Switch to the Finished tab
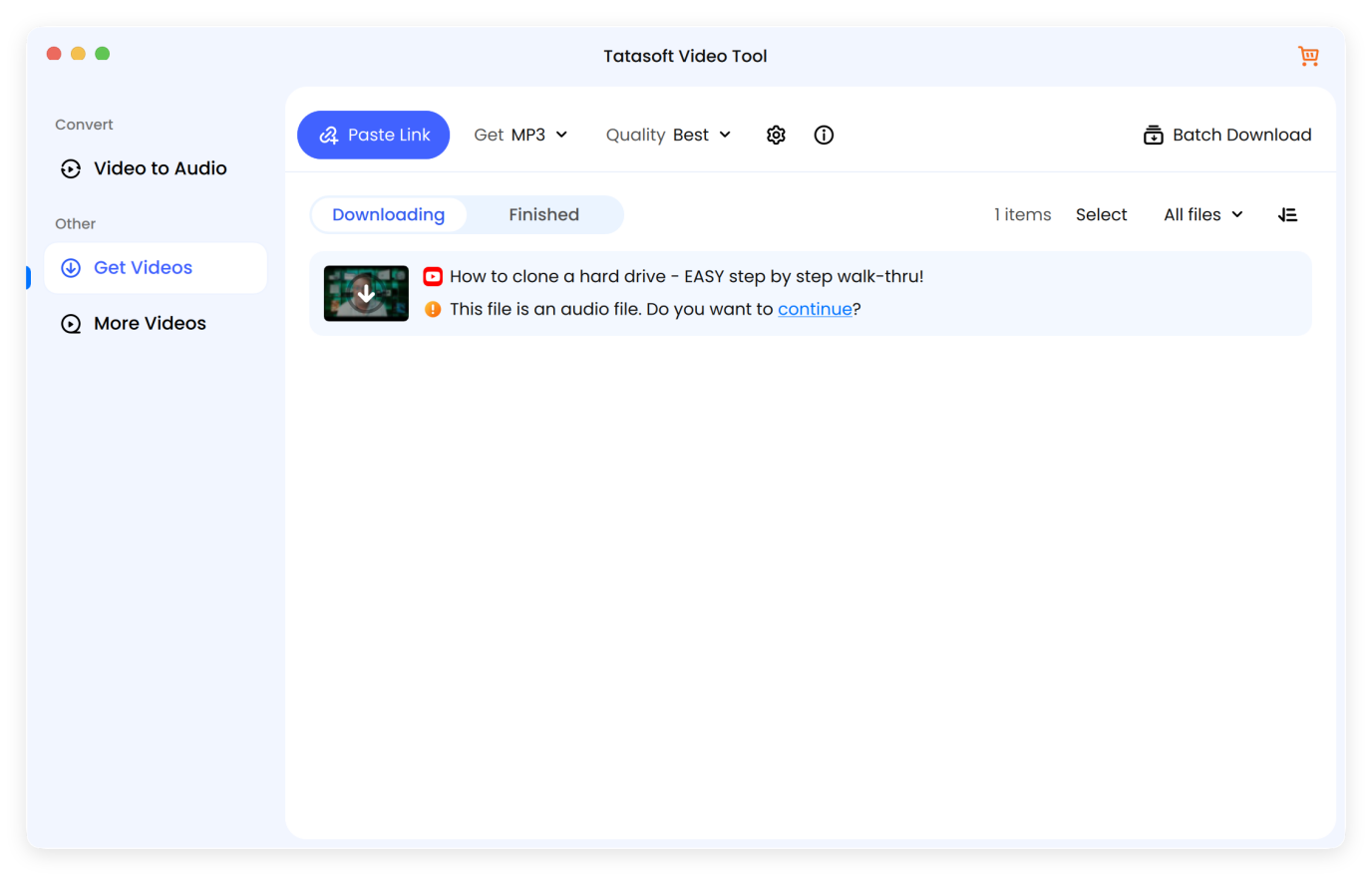Image resolution: width=1372 pixels, height=875 pixels. [544, 214]
